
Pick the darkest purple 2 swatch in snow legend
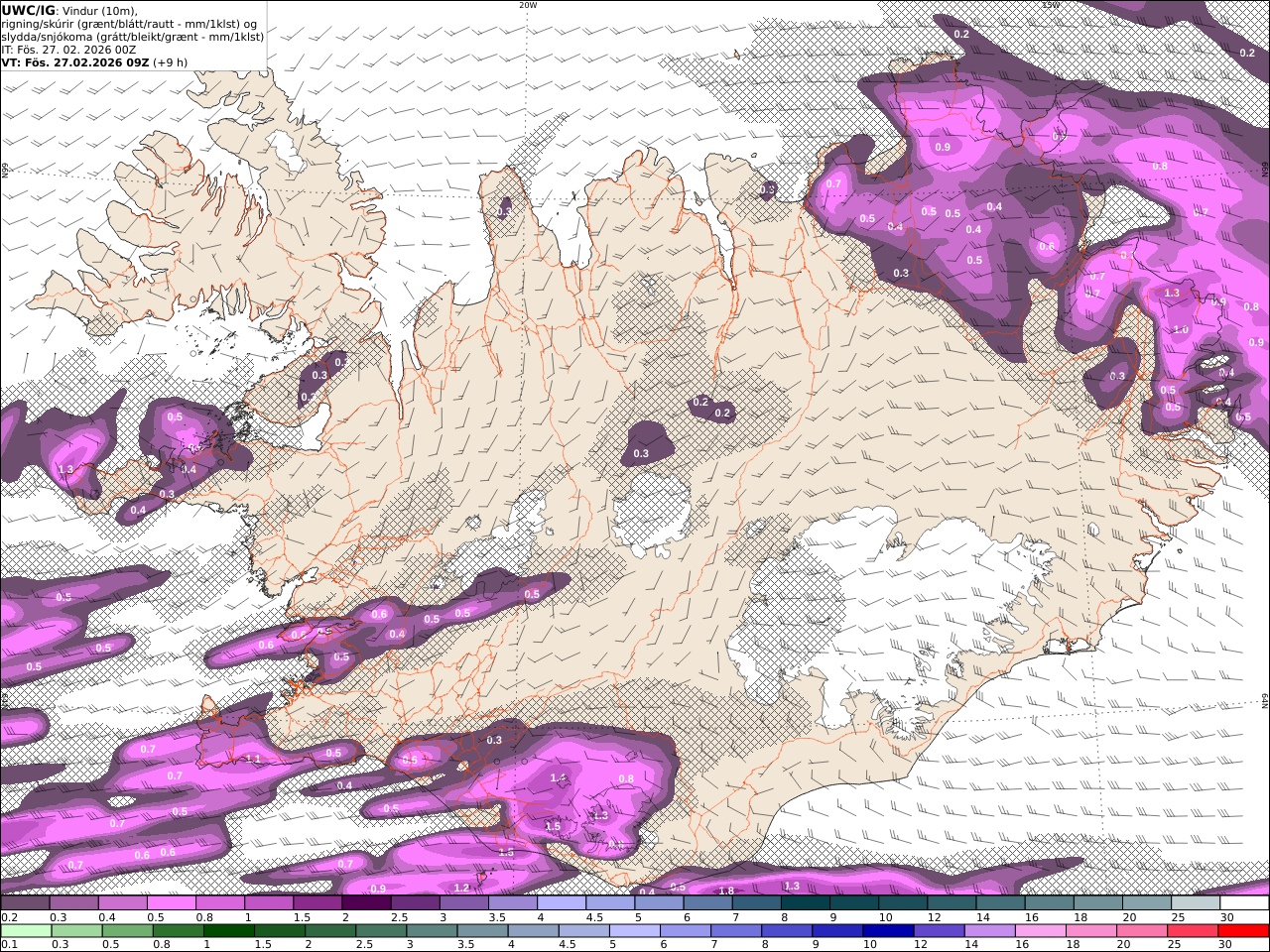point(366,903)
